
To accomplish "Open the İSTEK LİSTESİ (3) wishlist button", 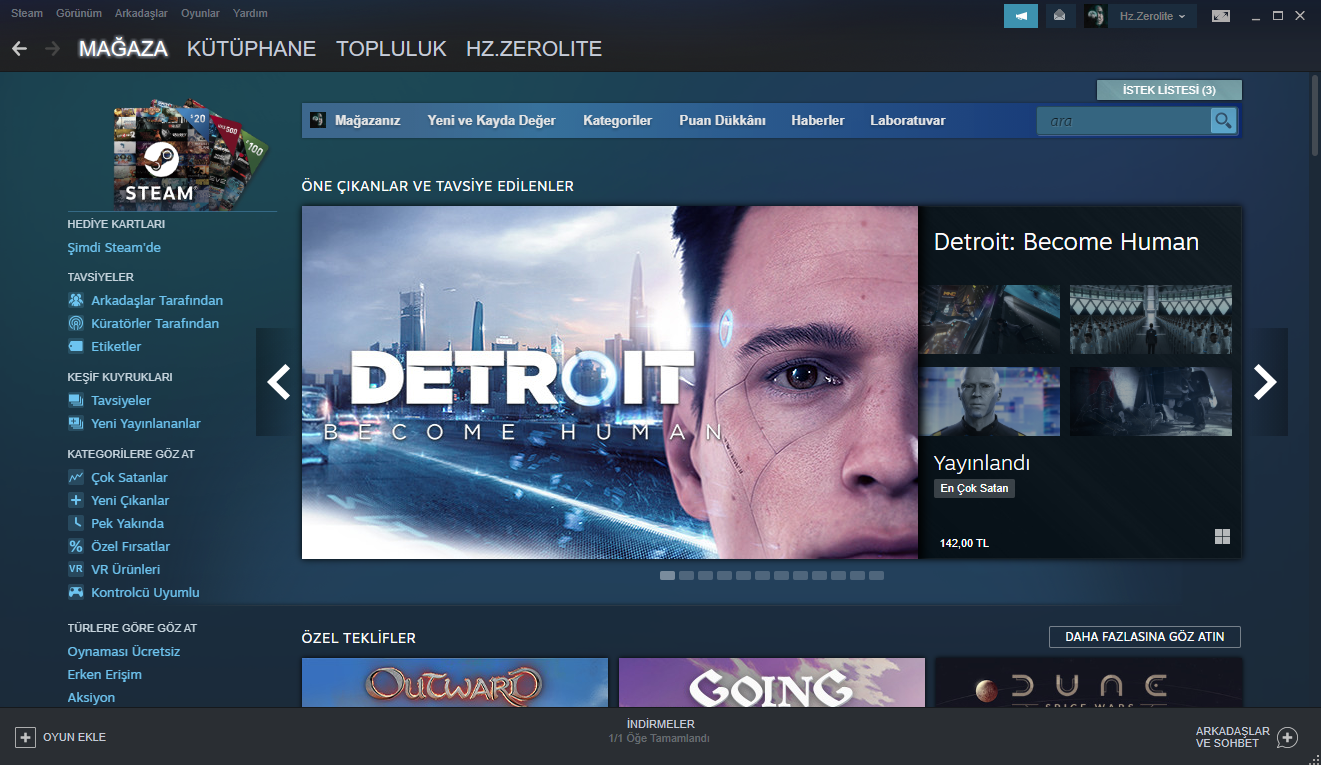I will (x=1169, y=90).
